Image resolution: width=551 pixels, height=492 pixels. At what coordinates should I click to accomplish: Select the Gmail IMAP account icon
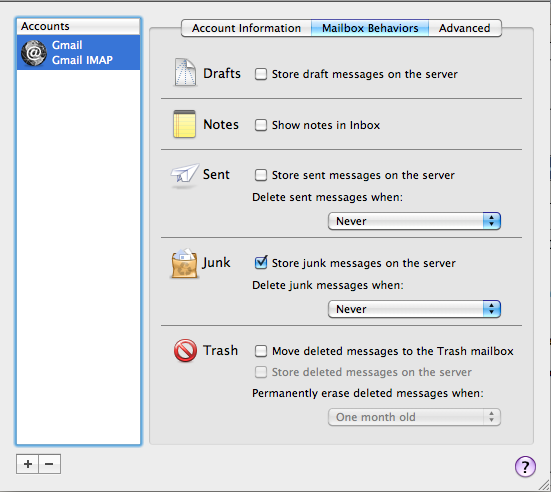coord(34,53)
